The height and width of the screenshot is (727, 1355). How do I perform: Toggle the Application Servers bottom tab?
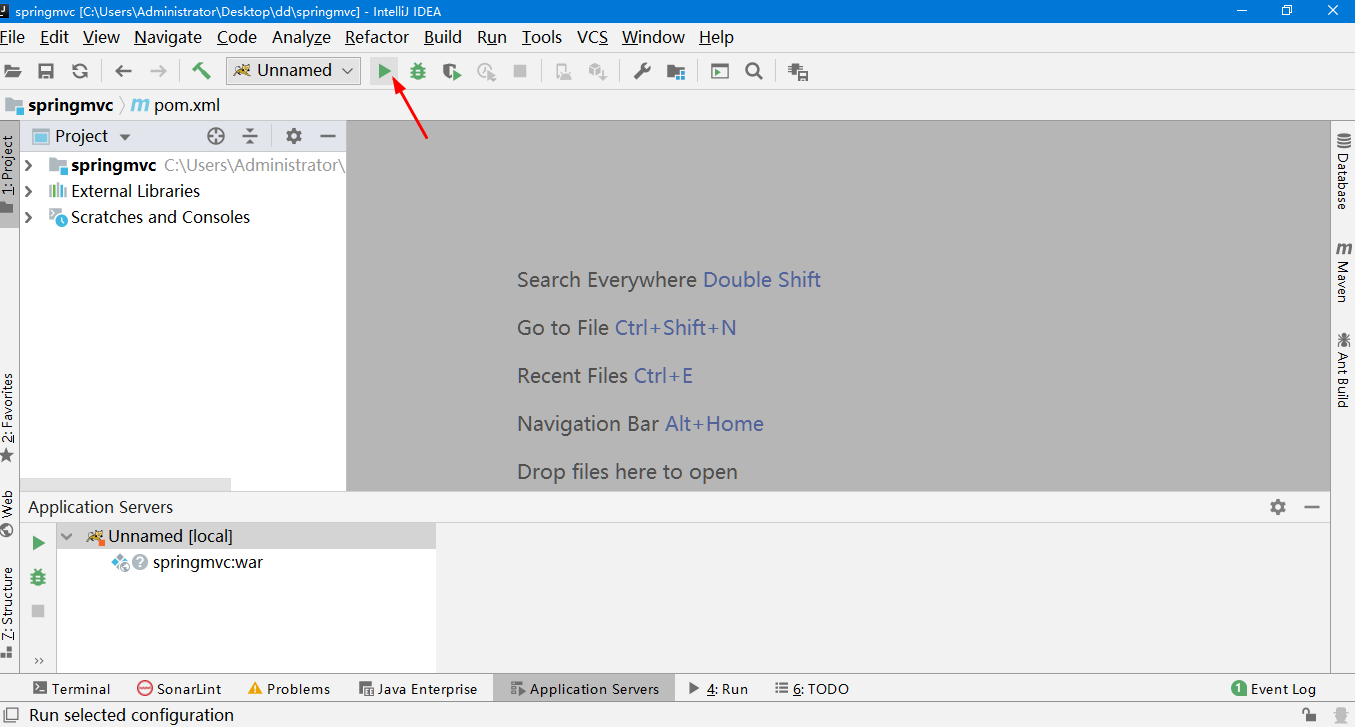coord(584,689)
